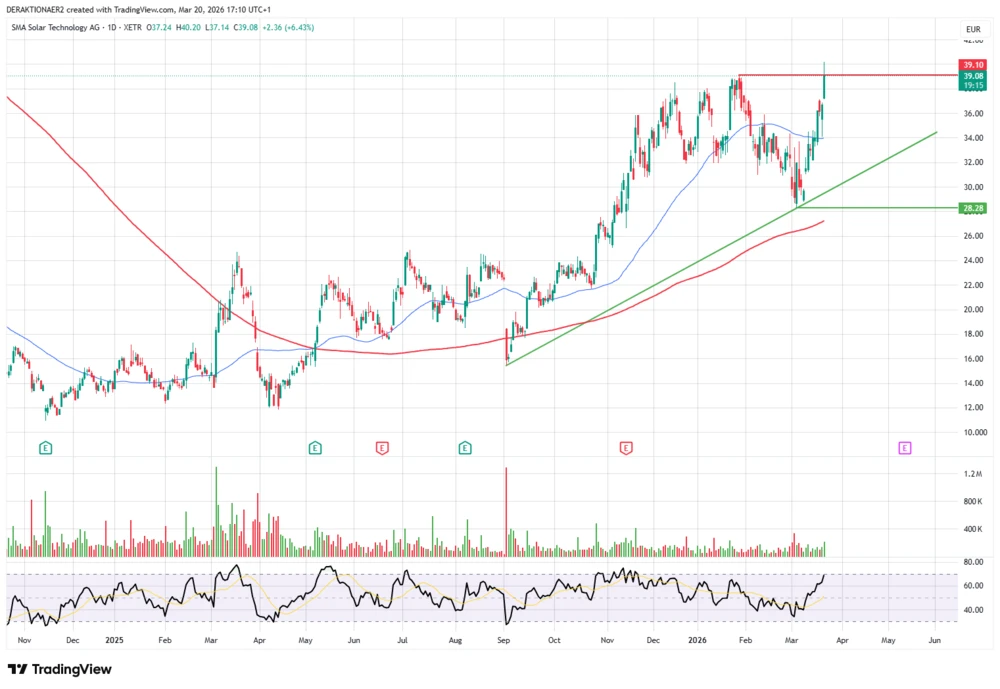Click the red 39.10 last price label
The width and height of the screenshot is (1000, 689).
pyautogui.click(x=971, y=64)
